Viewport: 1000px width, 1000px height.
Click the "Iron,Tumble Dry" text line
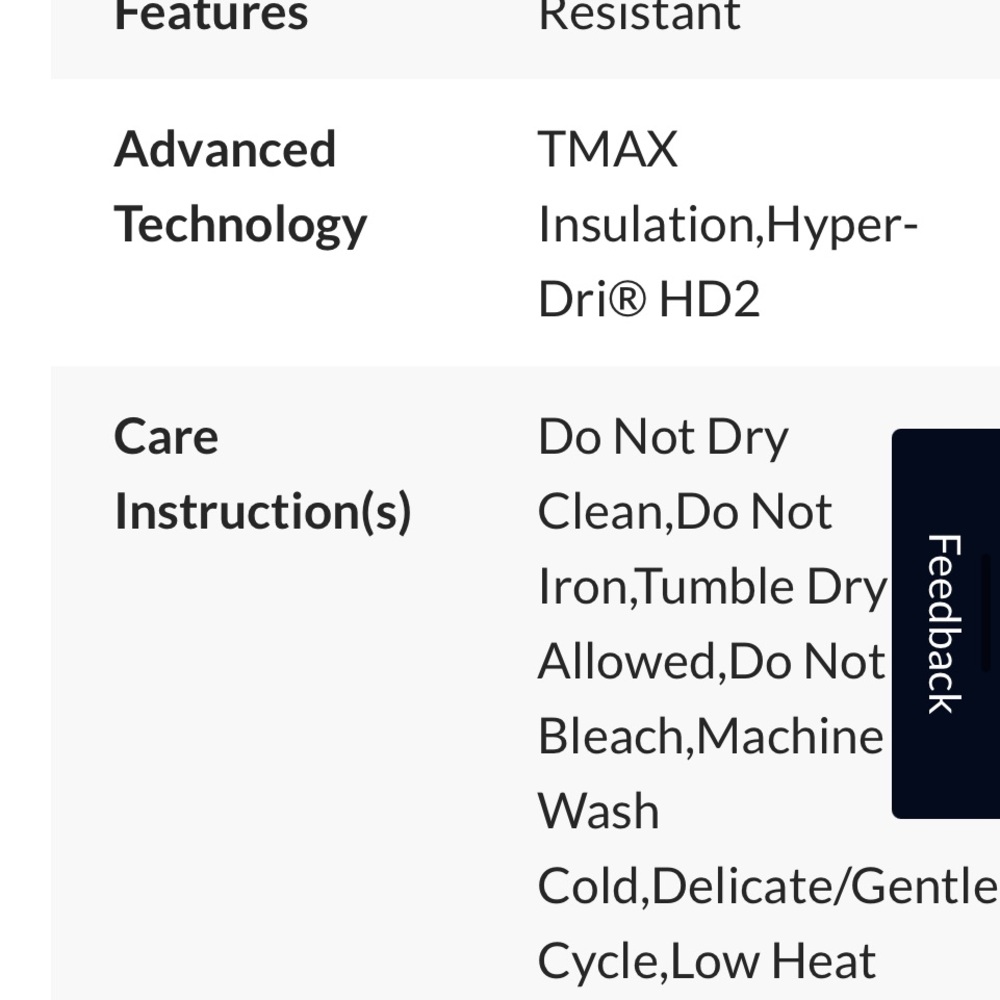(711, 587)
